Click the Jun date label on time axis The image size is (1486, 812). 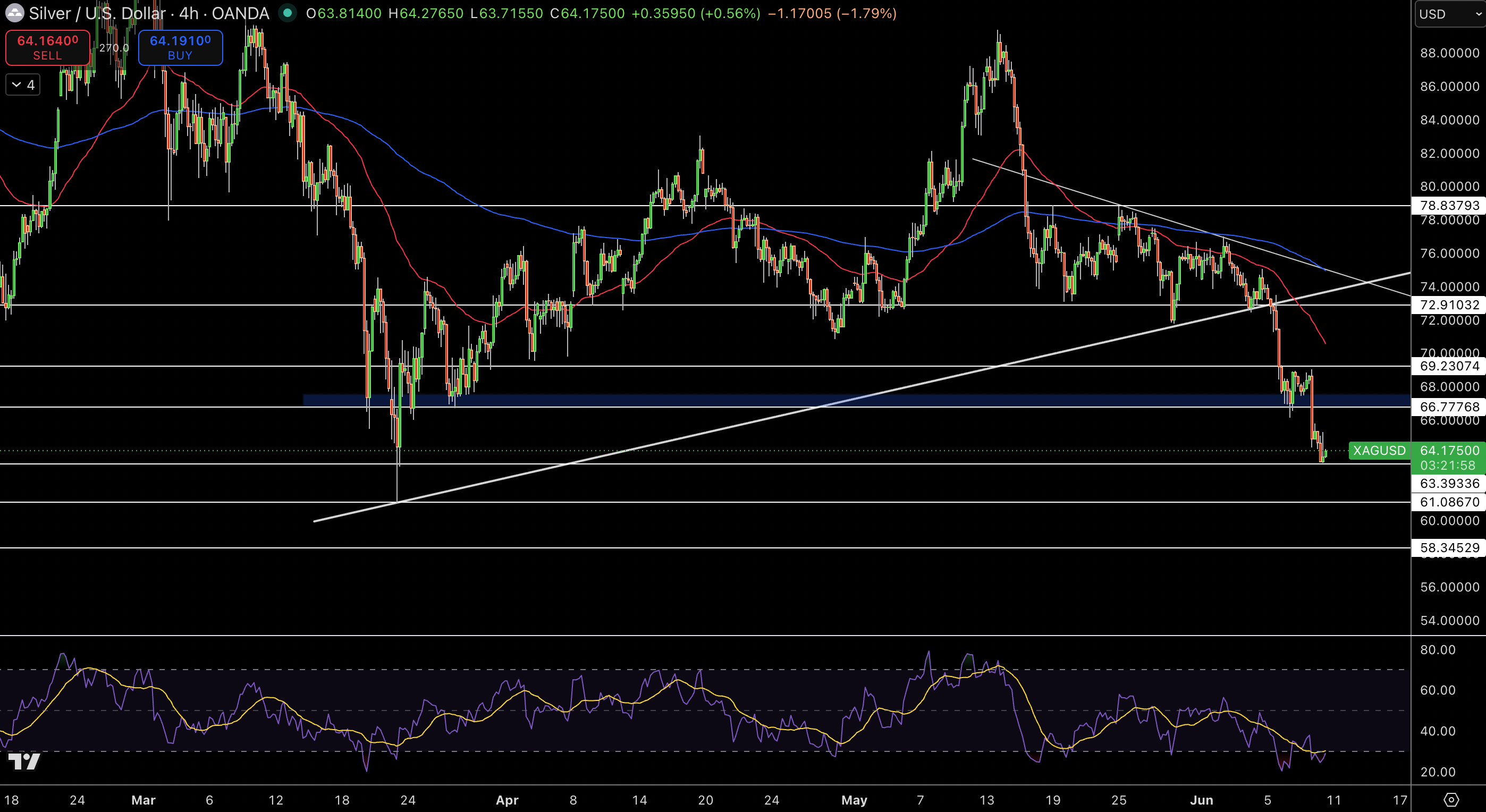tap(1201, 800)
